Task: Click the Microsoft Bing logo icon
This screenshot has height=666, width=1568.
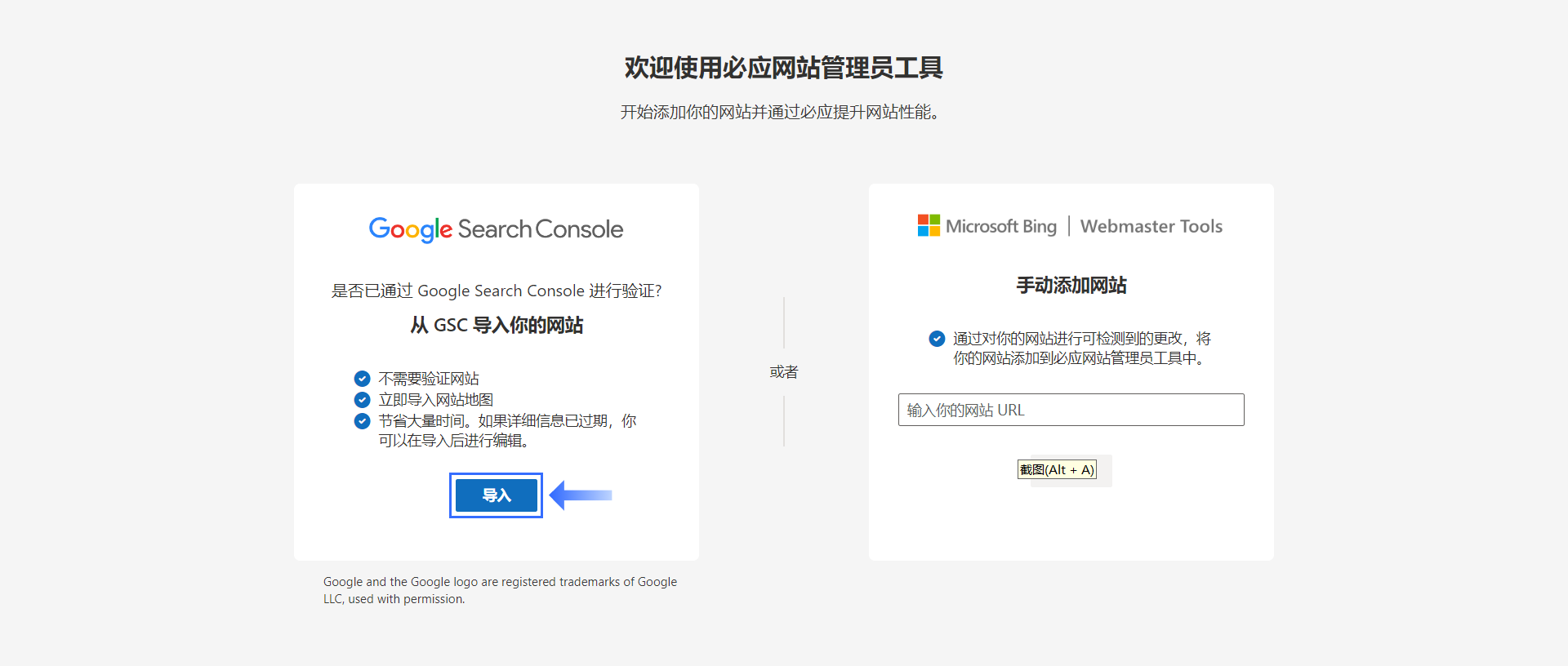Action: 929,226
